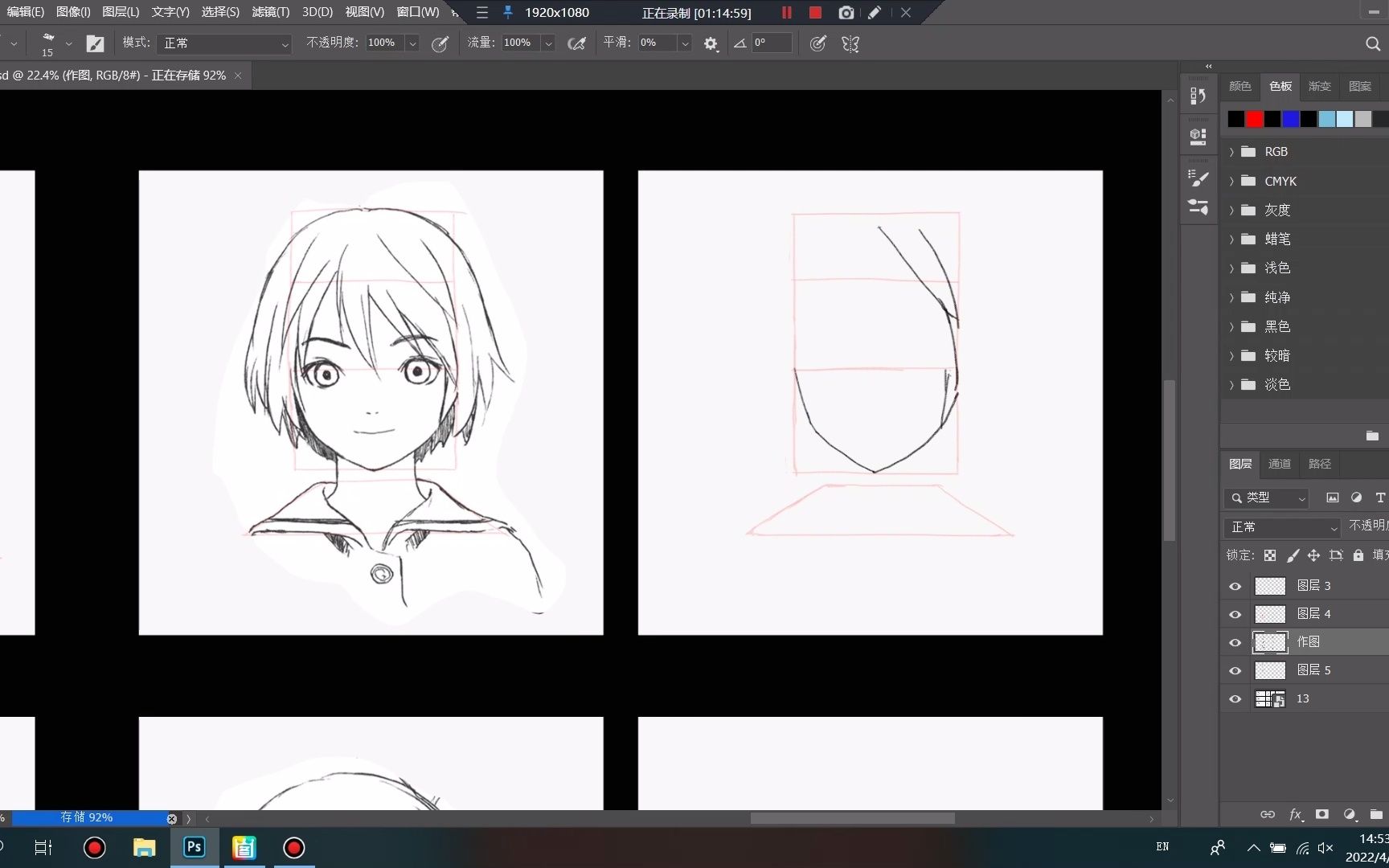Lock layer position move toggle
Image resolution: width=1389 pixels, height=868 pixels.
(x=1313, y=555)
